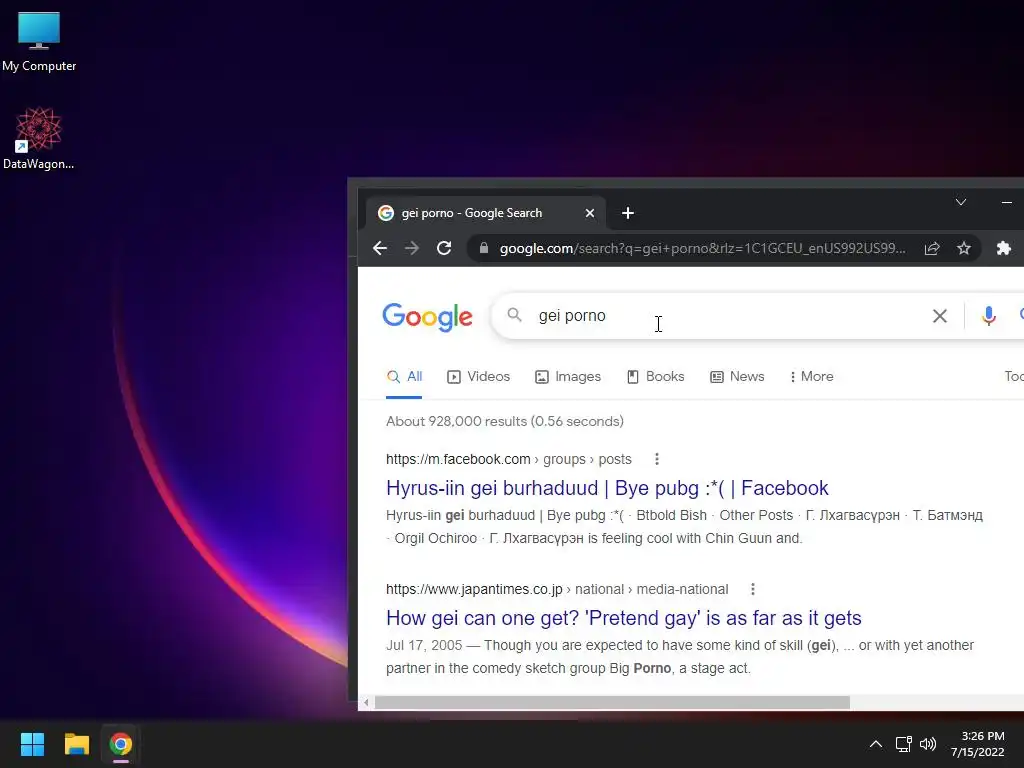Open the clock showing 3:26 PM
Image resolution: width=1024 pixels, height=768 pixels.
click(x=978, y=744)
